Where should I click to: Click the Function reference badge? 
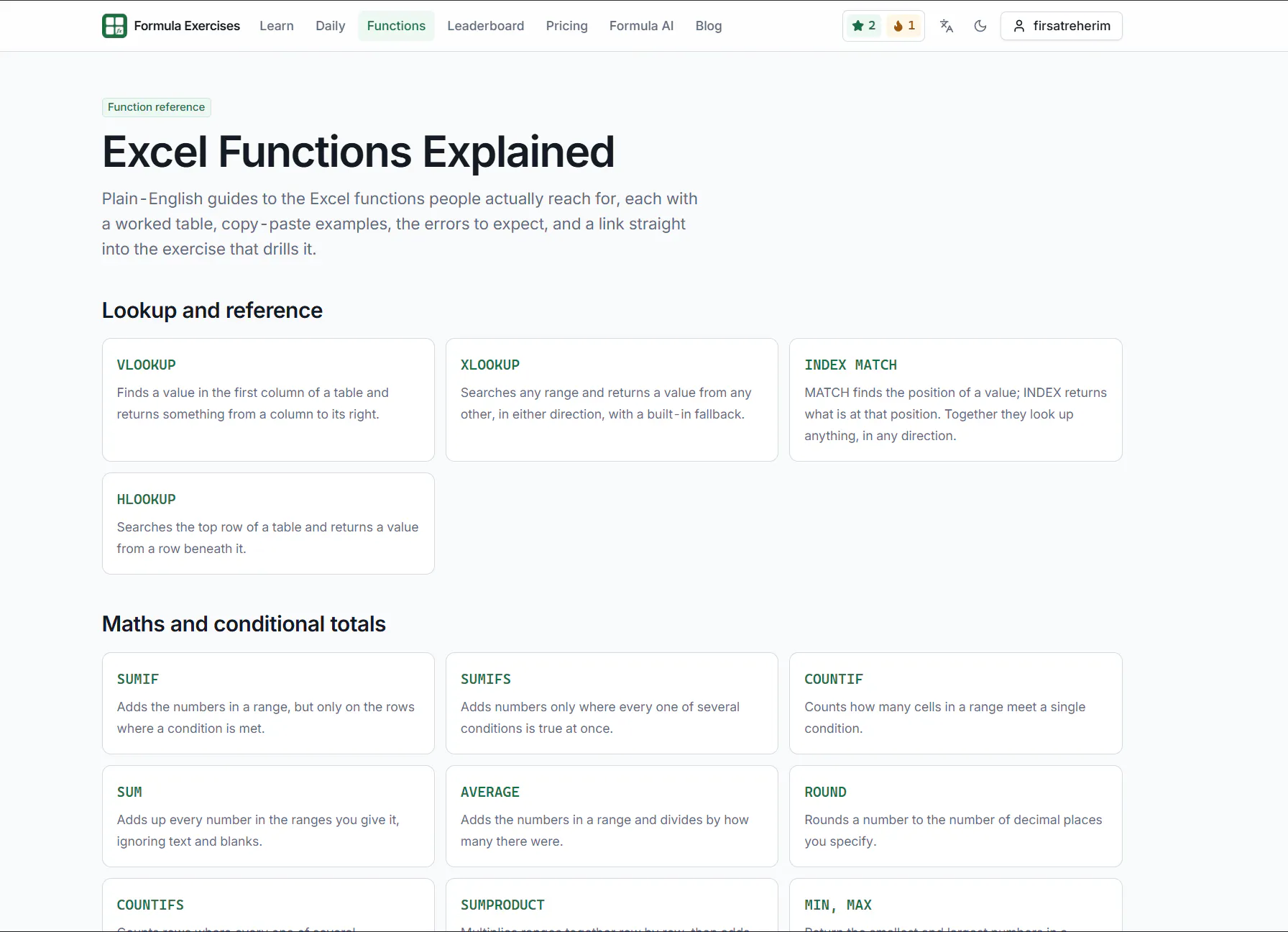pos(157,107)
